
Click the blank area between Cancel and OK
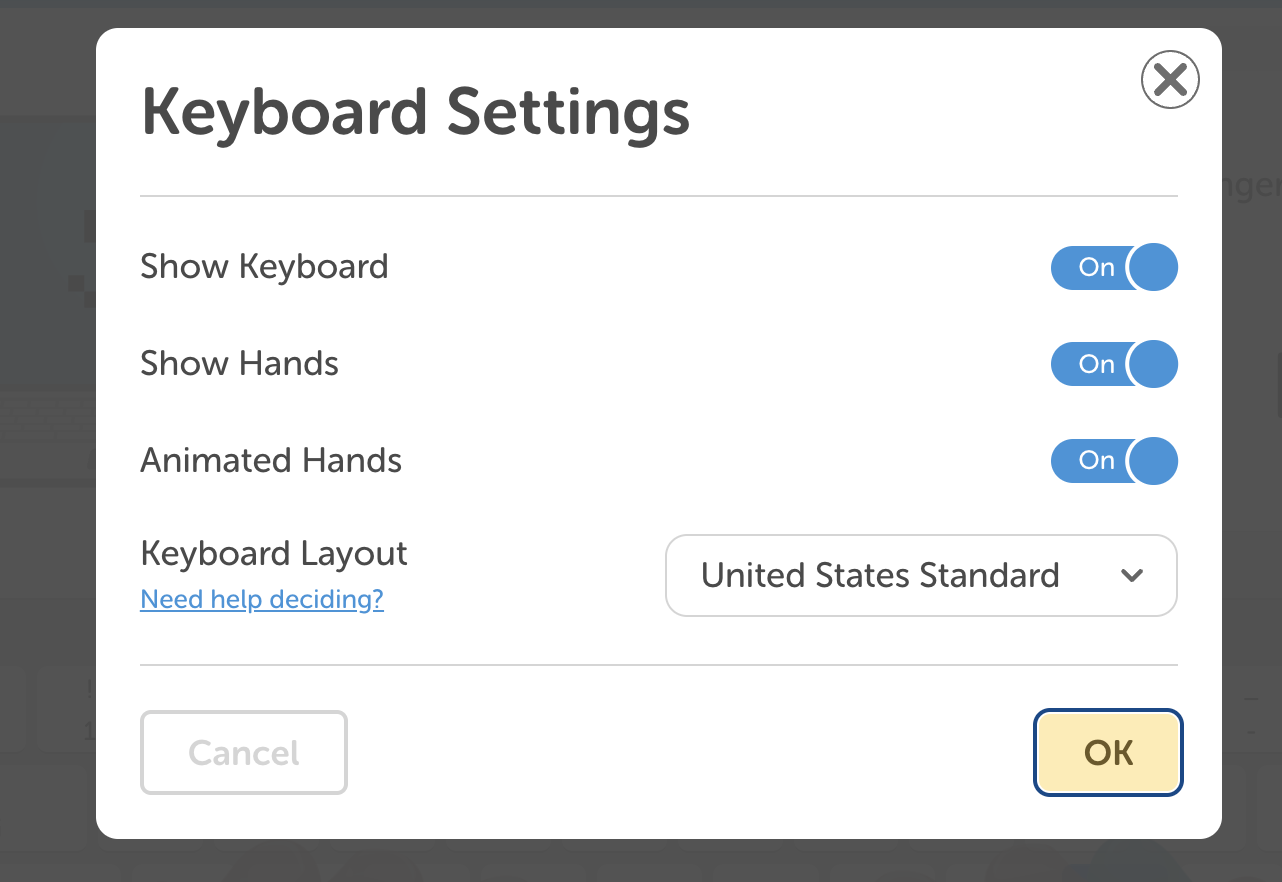pos(690,753)
